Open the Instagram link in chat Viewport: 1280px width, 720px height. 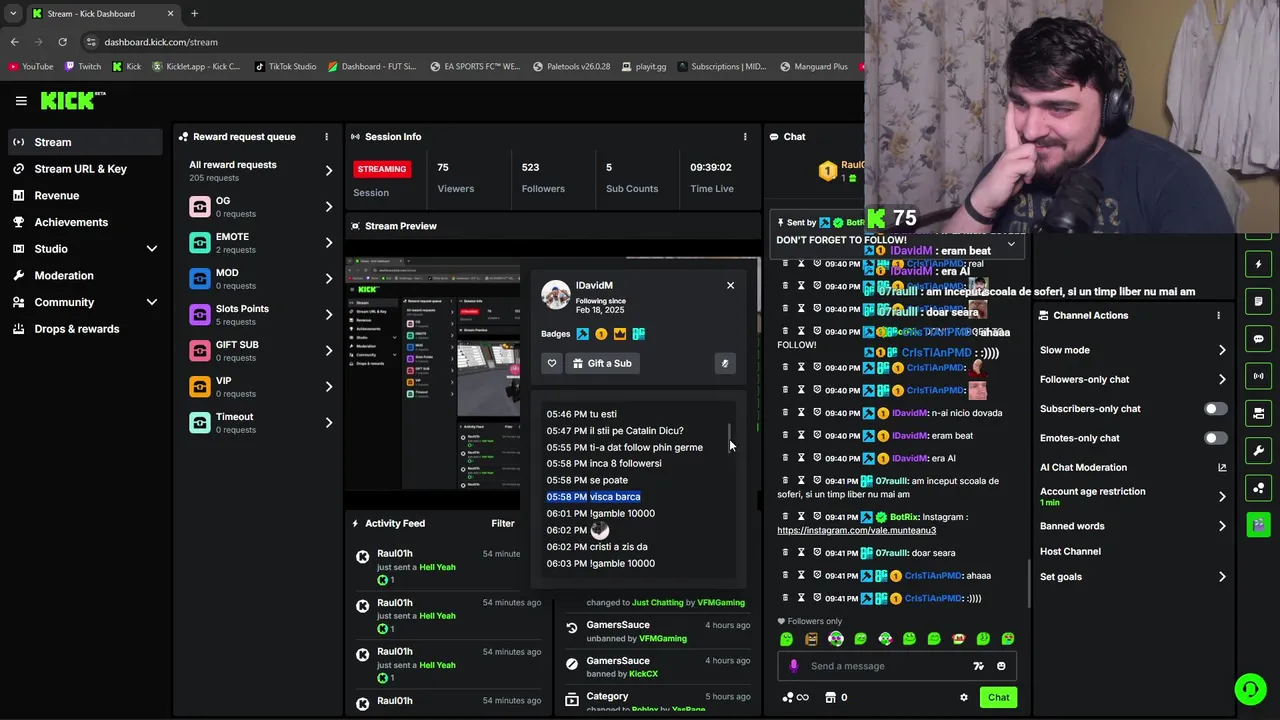(x=856, y=530)
